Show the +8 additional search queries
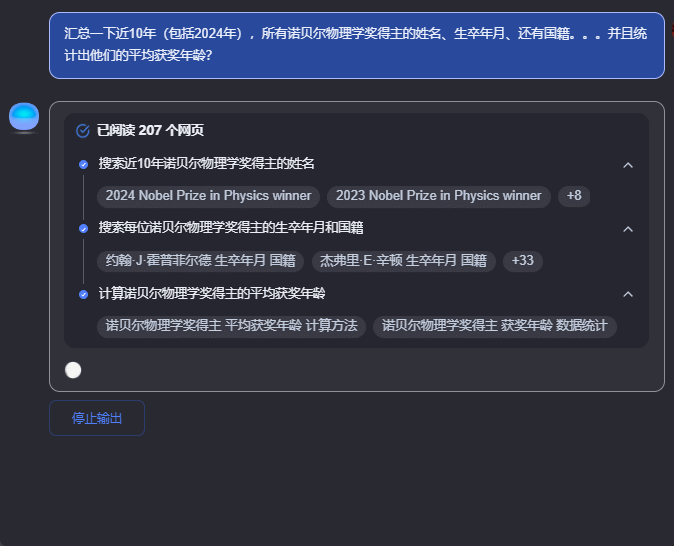674x546 pixels. 574,196
